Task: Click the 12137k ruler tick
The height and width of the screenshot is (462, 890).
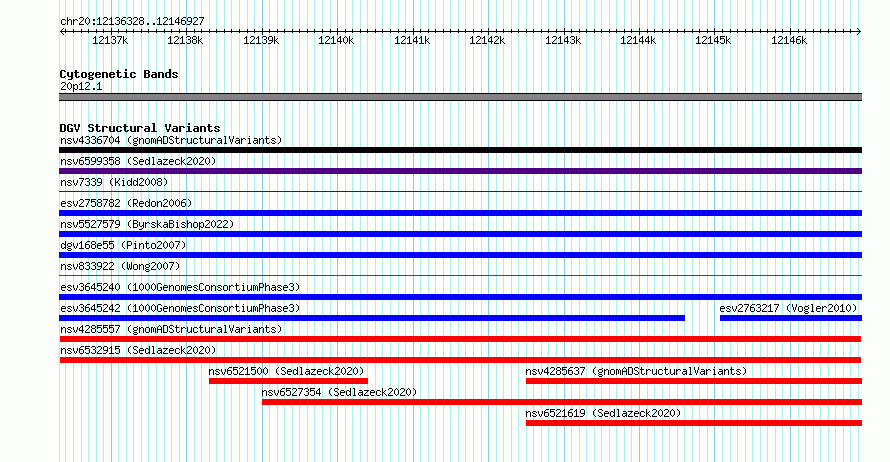Action: (110, 40)
